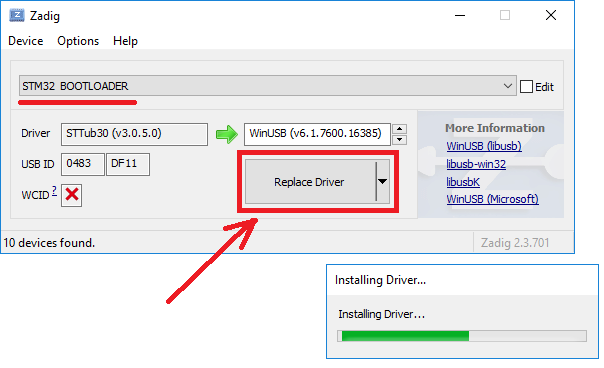Open the WinUSB (Microsoft) link
604x368 pixels.
tap(492, 199)
